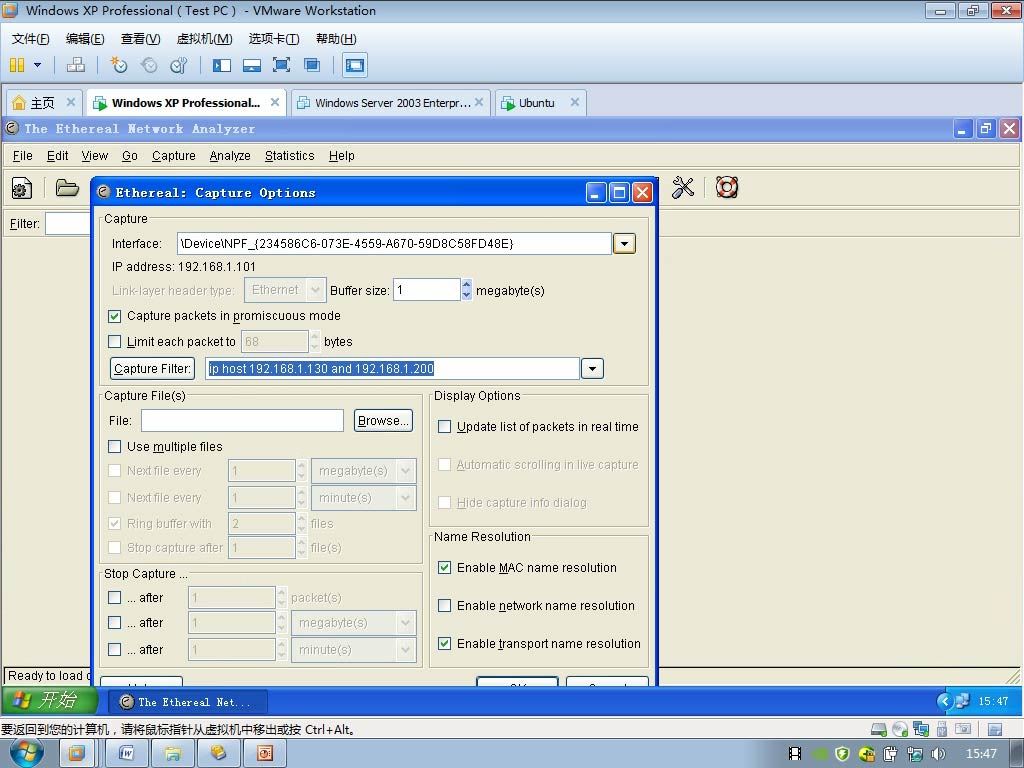
Task: Click the Ethereal capture interfaces toolbar icon
Action: [x=22, y=189]
